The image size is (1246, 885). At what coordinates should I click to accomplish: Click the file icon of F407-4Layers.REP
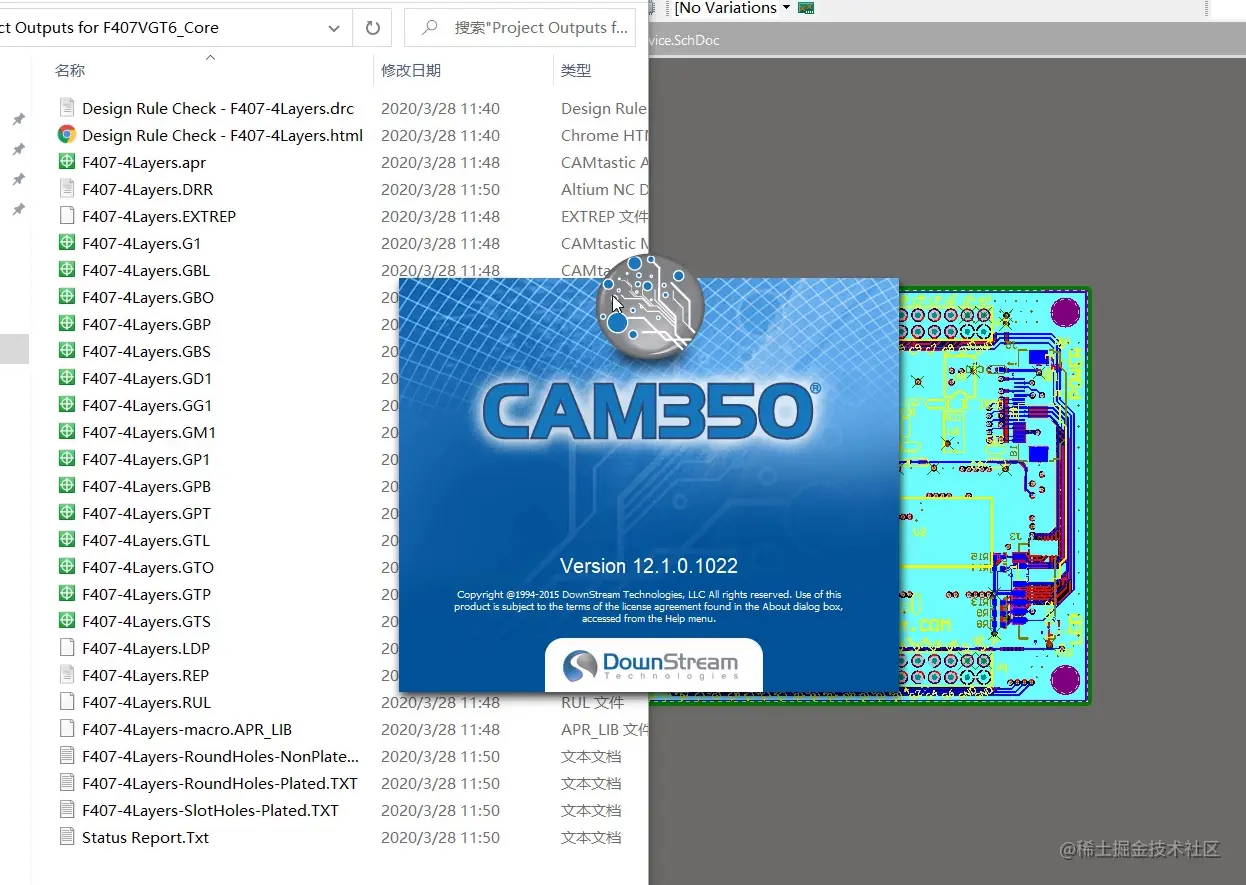pos(67,675)
